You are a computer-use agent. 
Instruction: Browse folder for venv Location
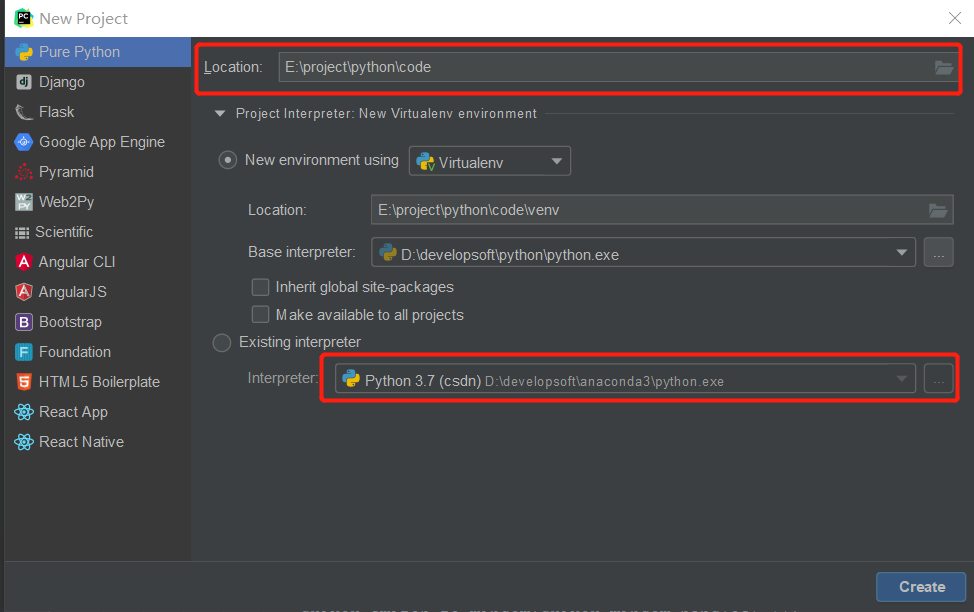(937, 210)
